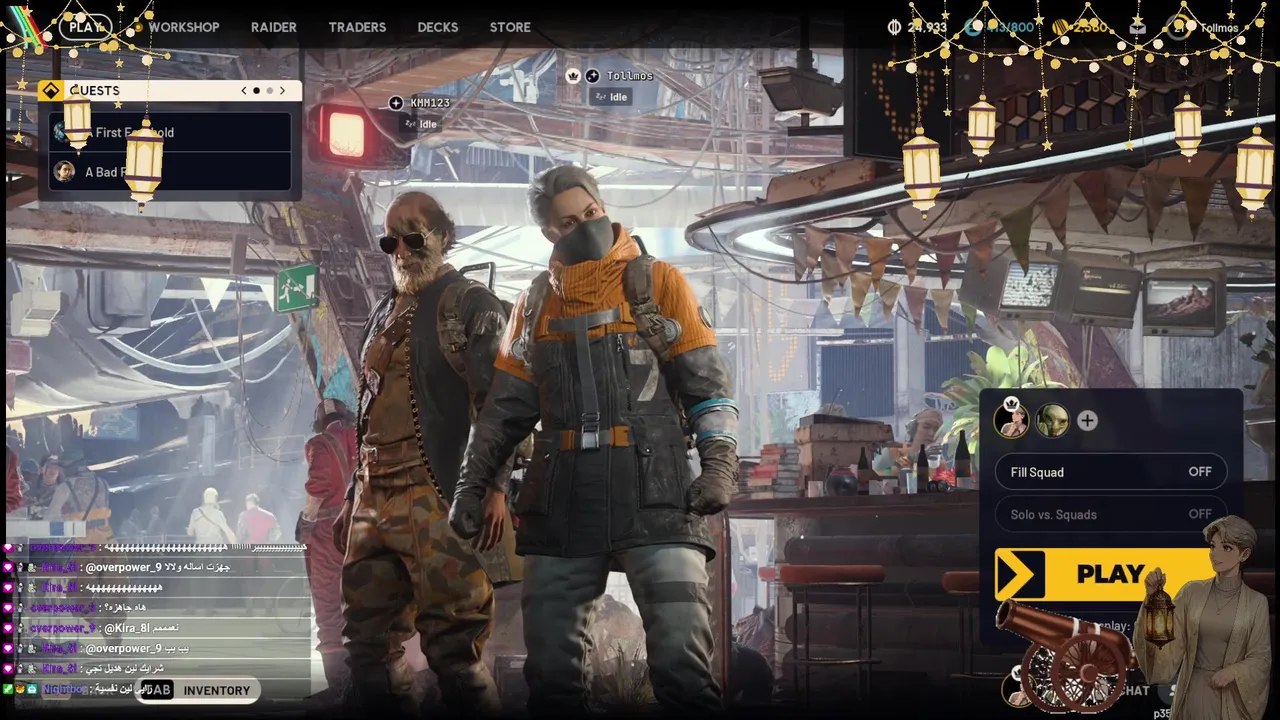Open the CHAT button

click(x=1133, y=690)
